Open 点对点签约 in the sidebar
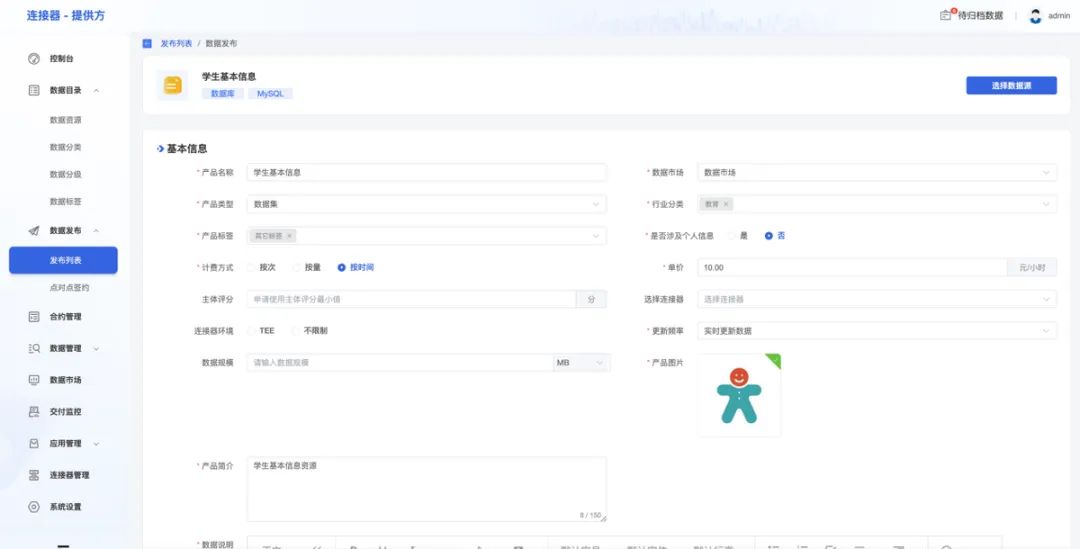 [69, 287]
